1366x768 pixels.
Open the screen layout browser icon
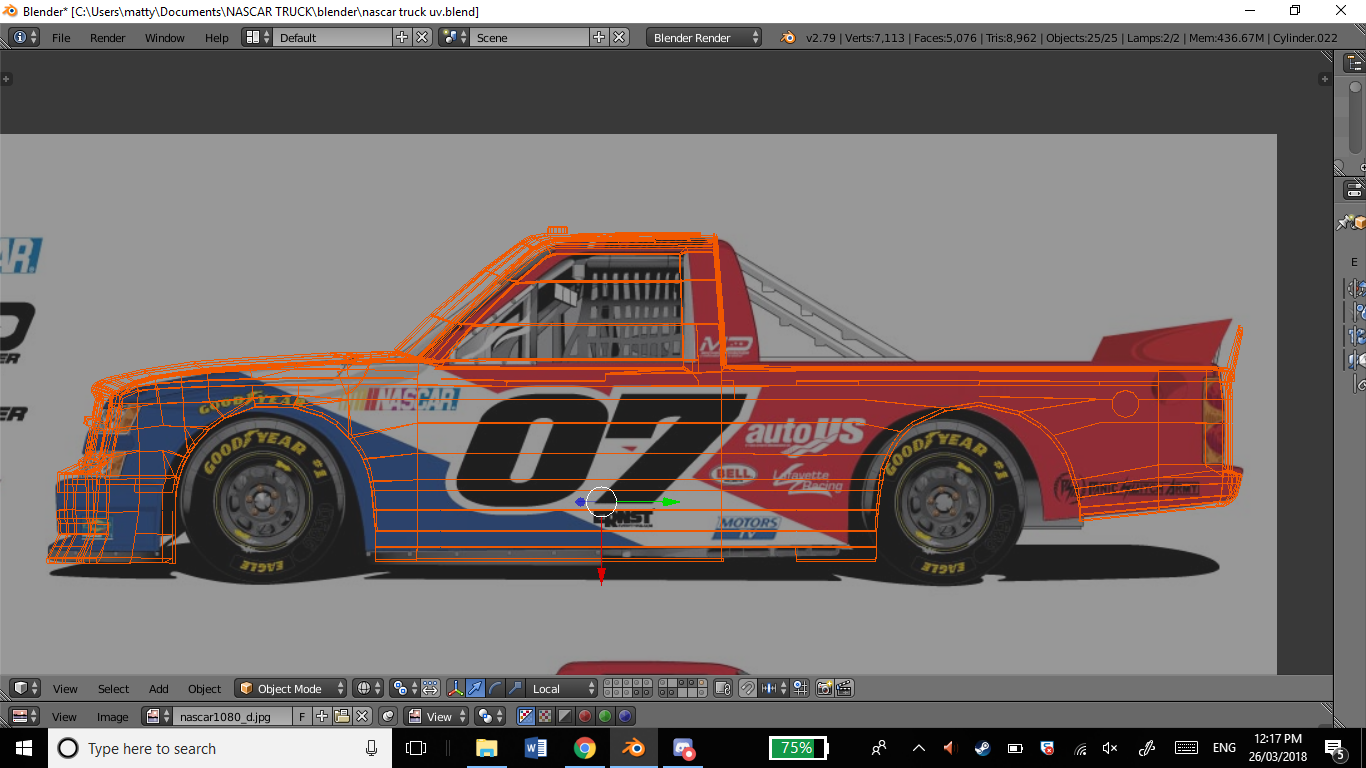pos(257,37)
